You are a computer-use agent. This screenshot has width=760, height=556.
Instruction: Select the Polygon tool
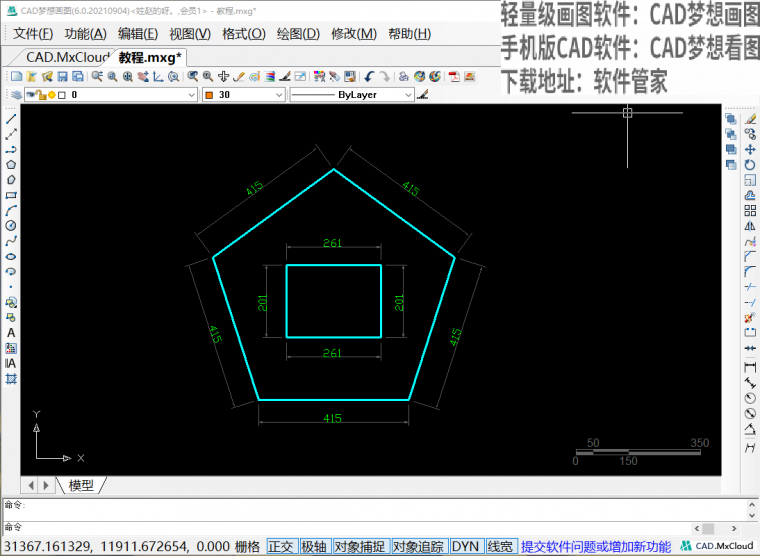[x=11, y=164]
